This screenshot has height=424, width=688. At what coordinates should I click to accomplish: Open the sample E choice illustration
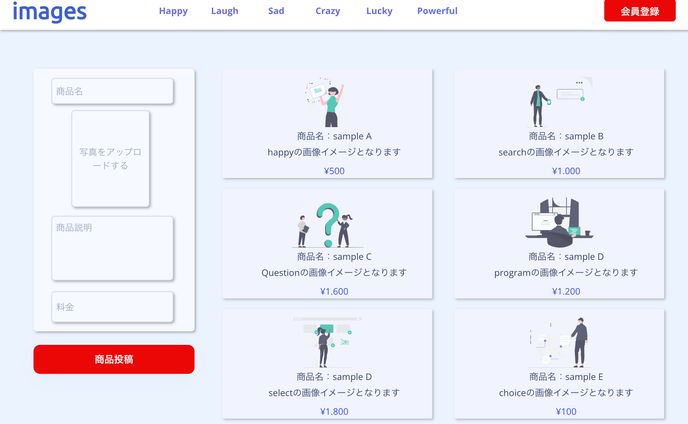559,343
